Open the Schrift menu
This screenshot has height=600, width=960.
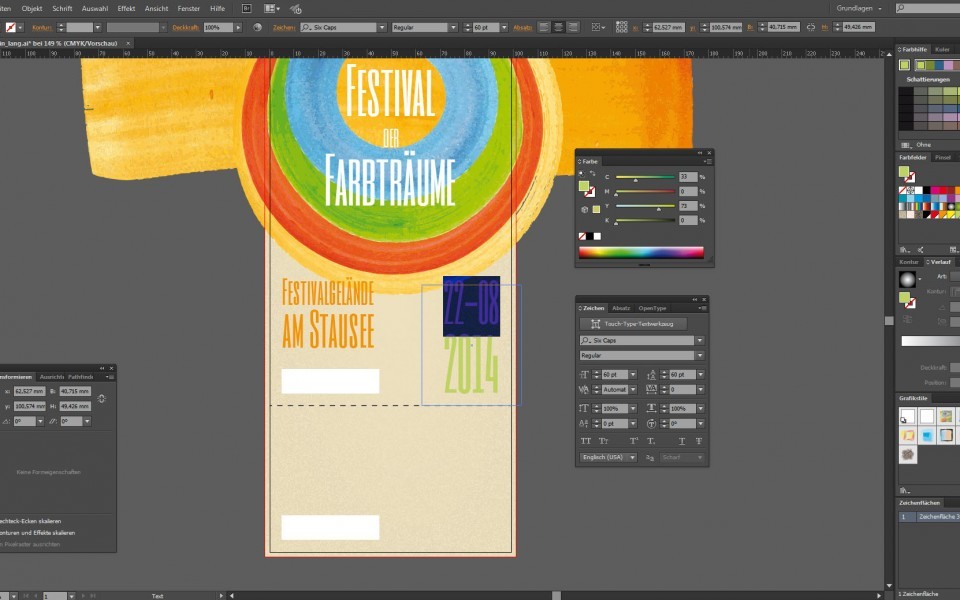click(x=62, y=9)
